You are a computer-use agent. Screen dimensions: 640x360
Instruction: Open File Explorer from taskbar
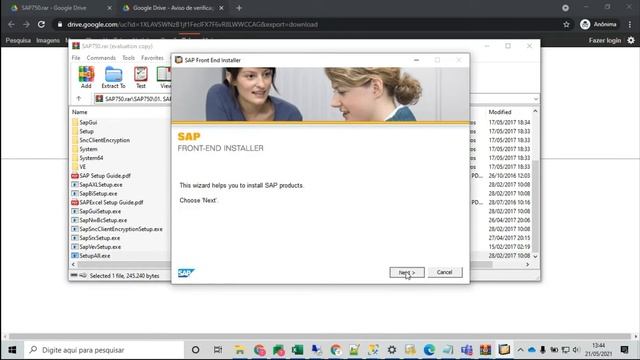click(239, 350)
